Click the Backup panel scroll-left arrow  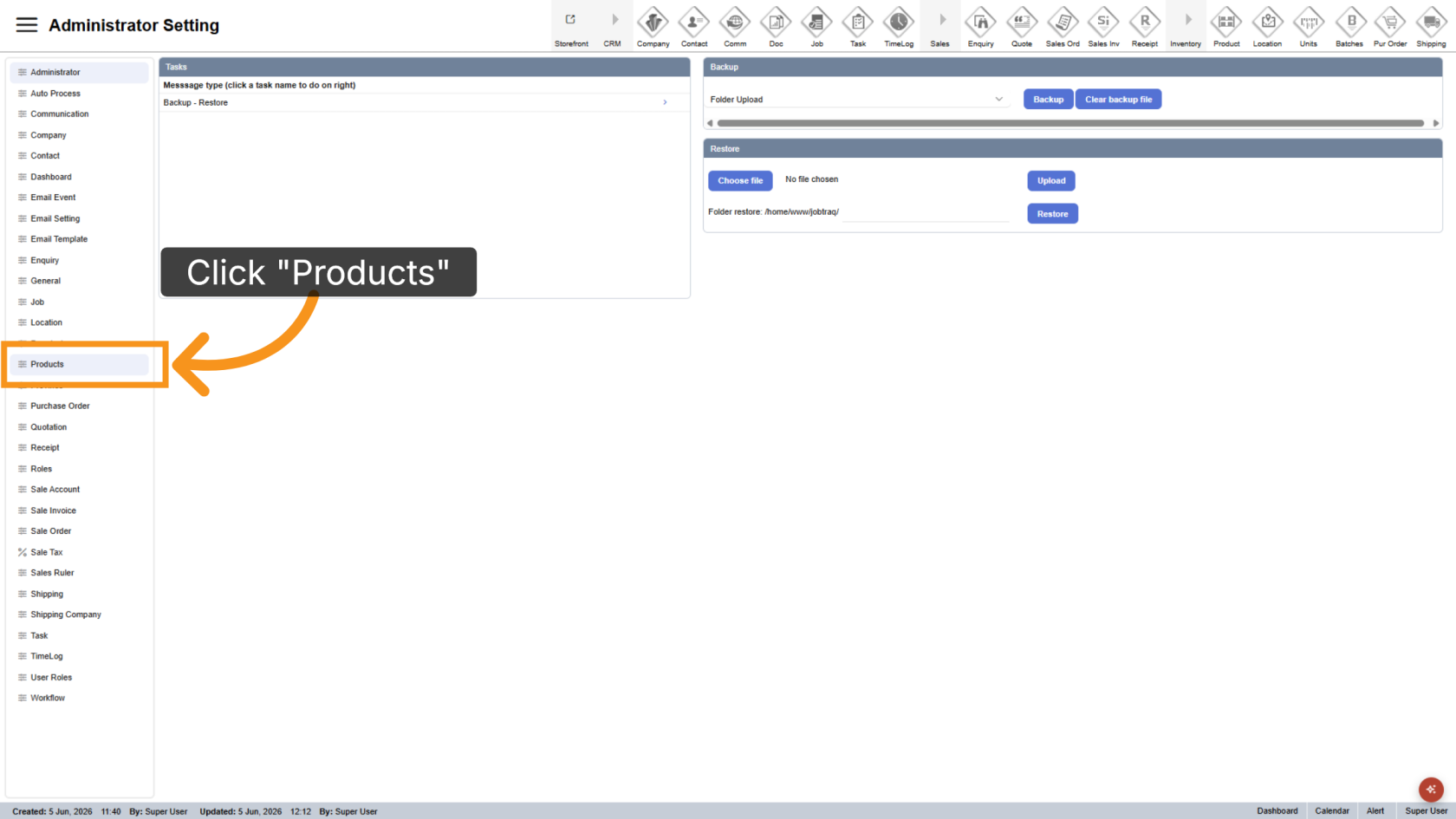tap(710, 123)
